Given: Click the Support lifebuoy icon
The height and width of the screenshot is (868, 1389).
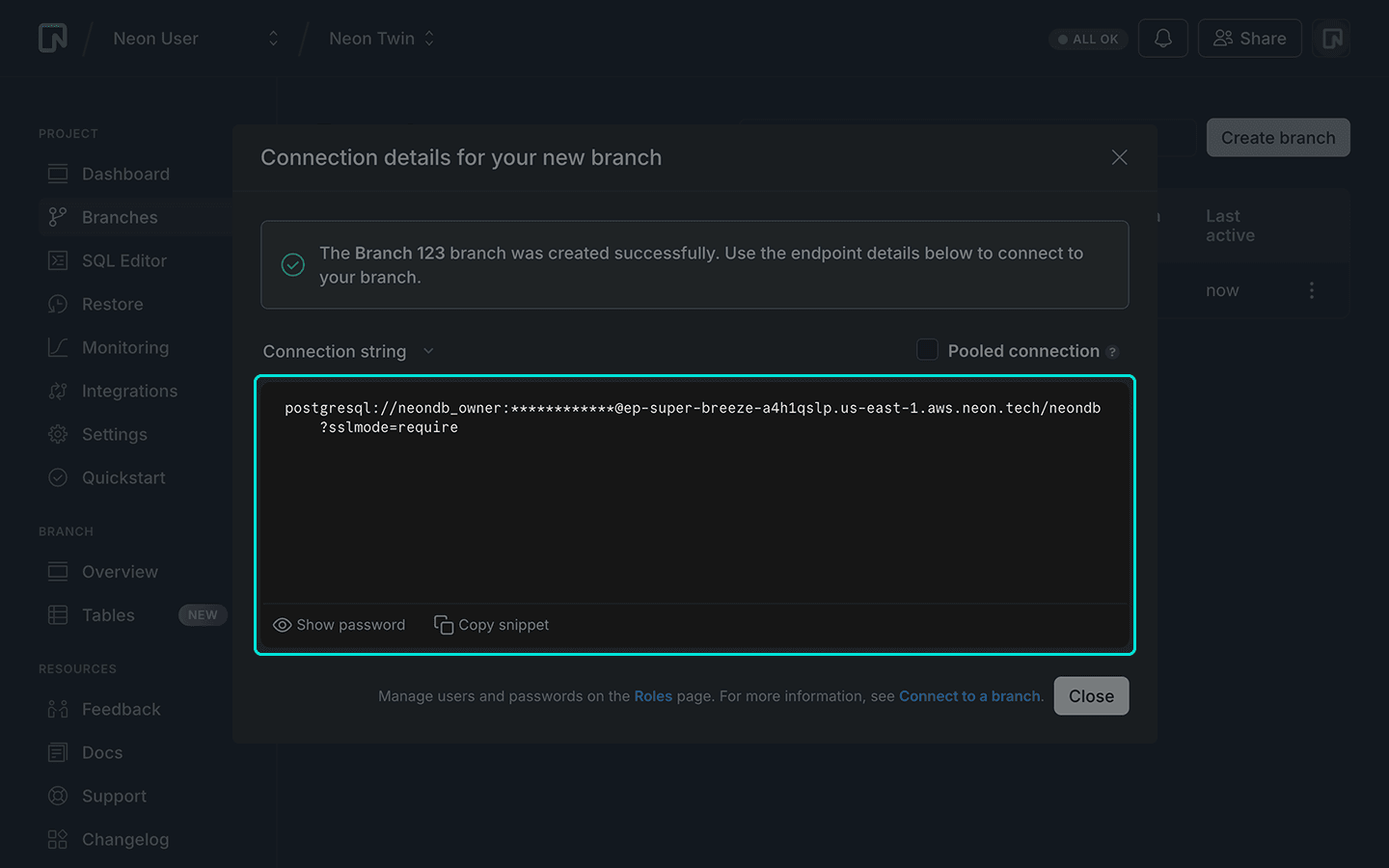Looking at the screenshot, I should pyautogui.click(x=58, y=796).
